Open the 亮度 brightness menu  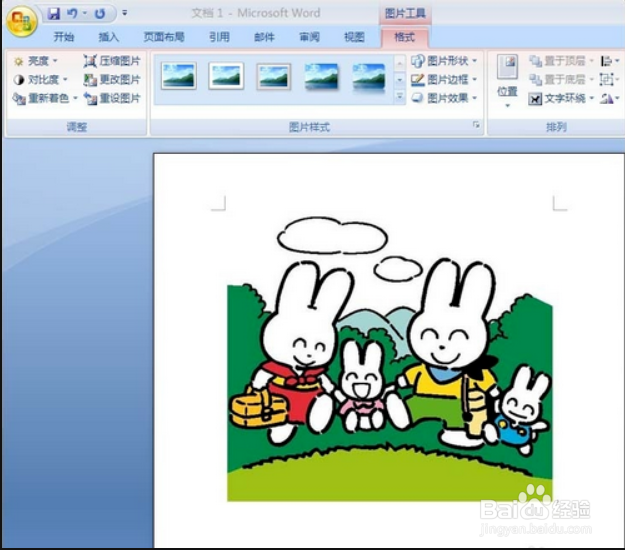36,61
